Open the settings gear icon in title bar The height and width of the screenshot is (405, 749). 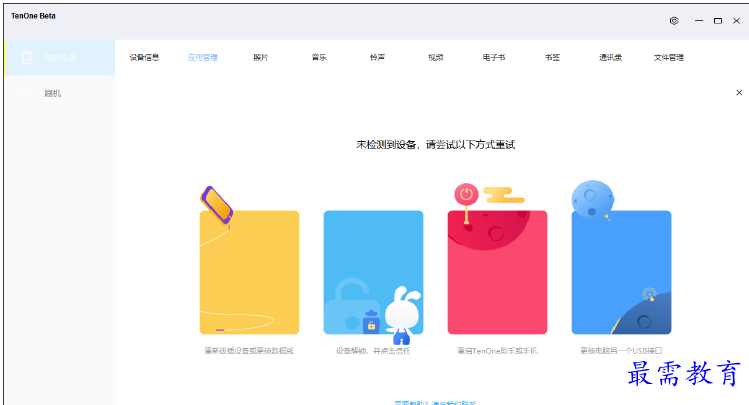tap(674, 21)
